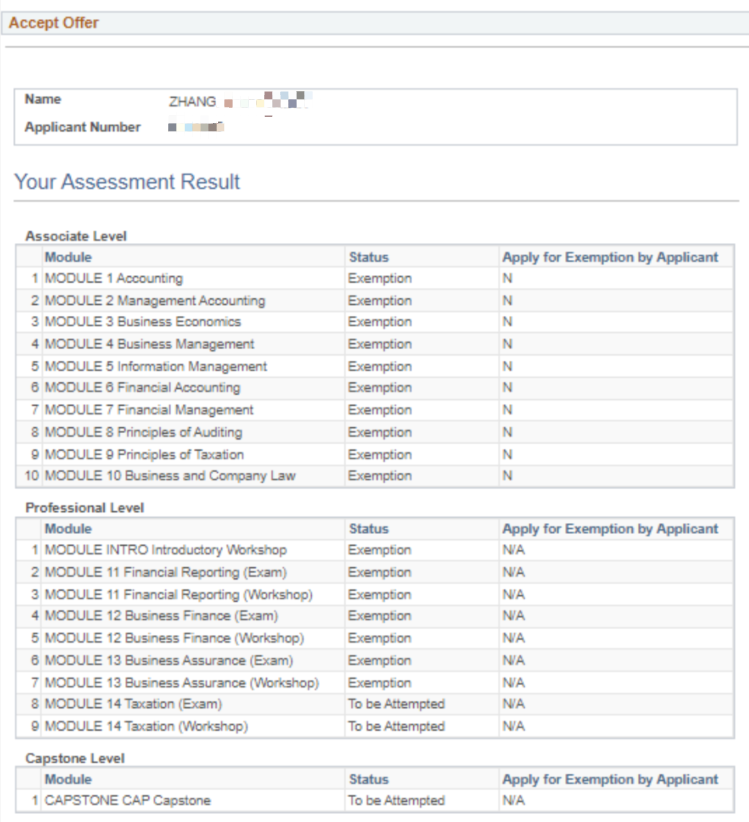The image size is (749, 822).
Task: Click MODULE 12 Business Finance (Workshop)
Action: point(175,638)
